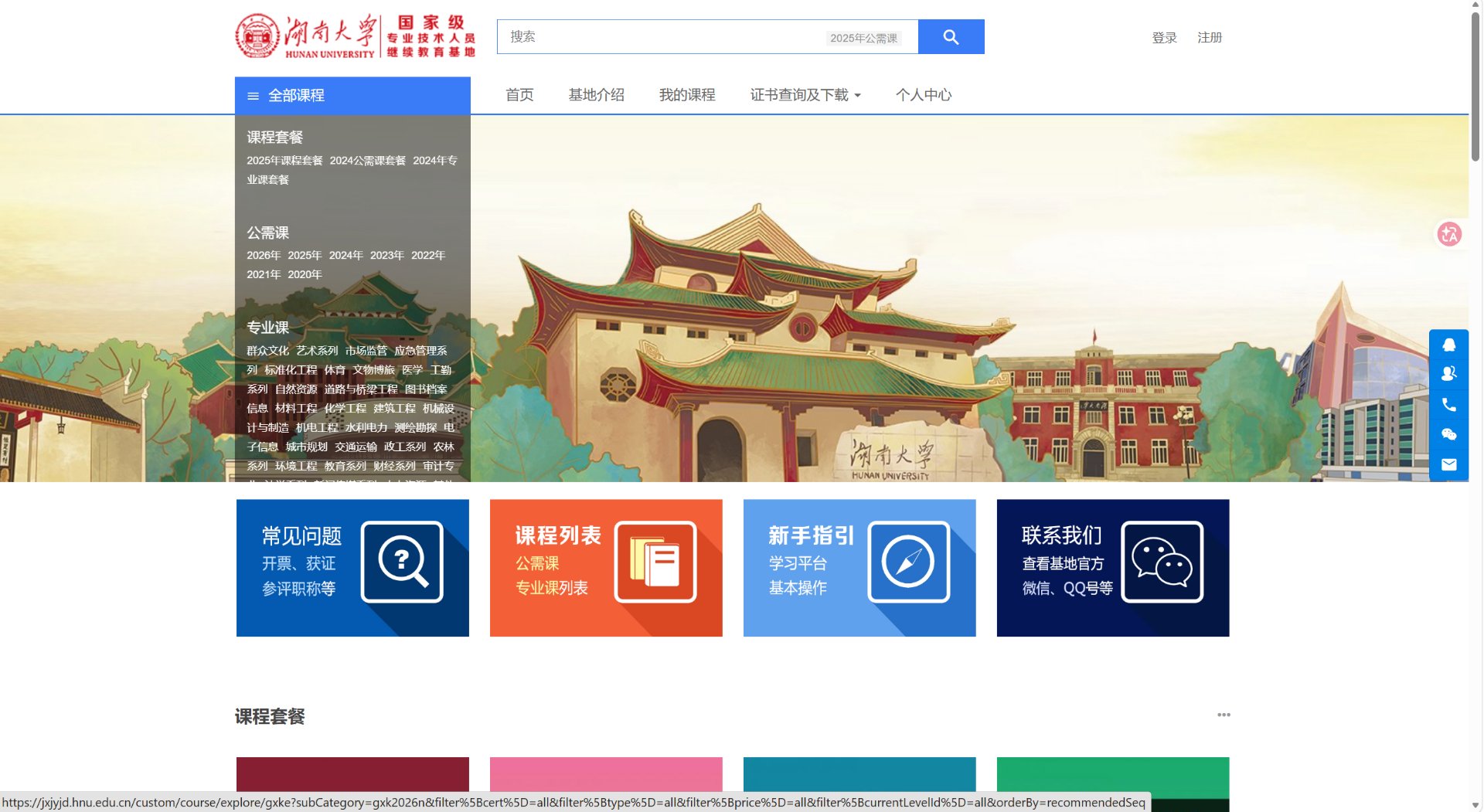Viewport: 1484px width, 812px height.
Task: Select 2026年 under 公需课
Action: pyautogui.click(x=264, y=256)
